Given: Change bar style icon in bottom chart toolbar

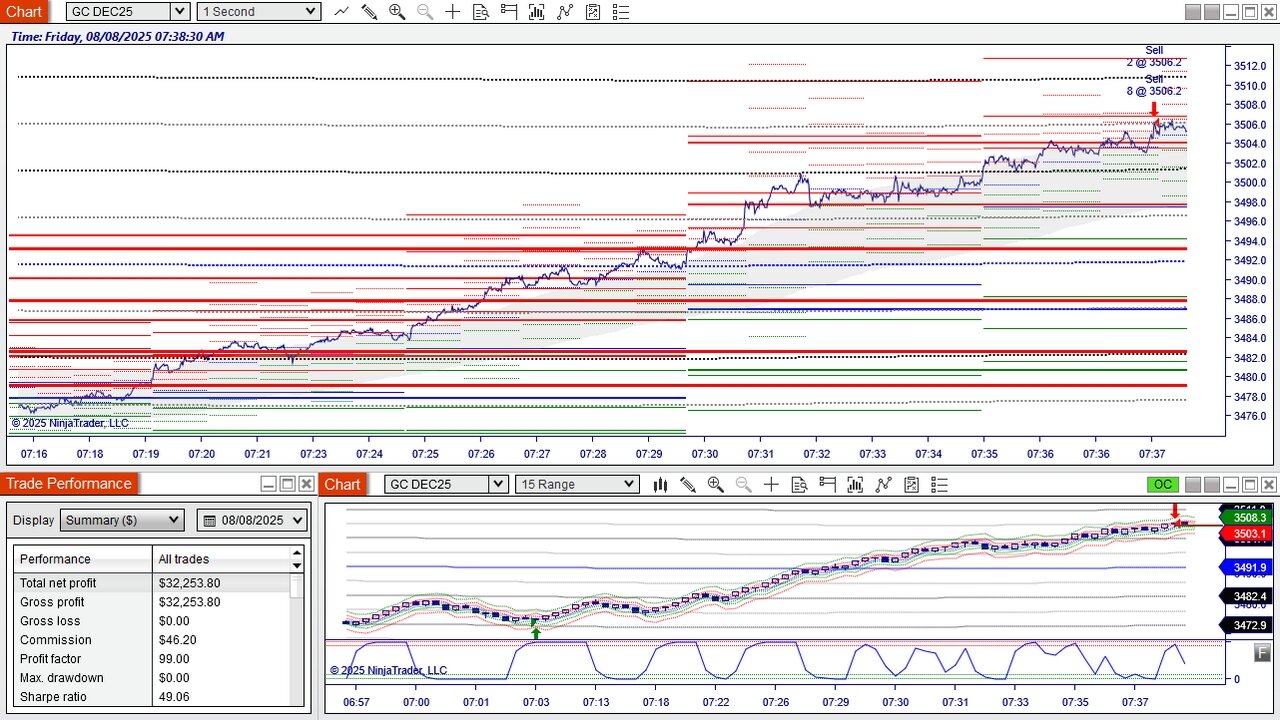Looking at the screenshot, I should tap(660, 484).
